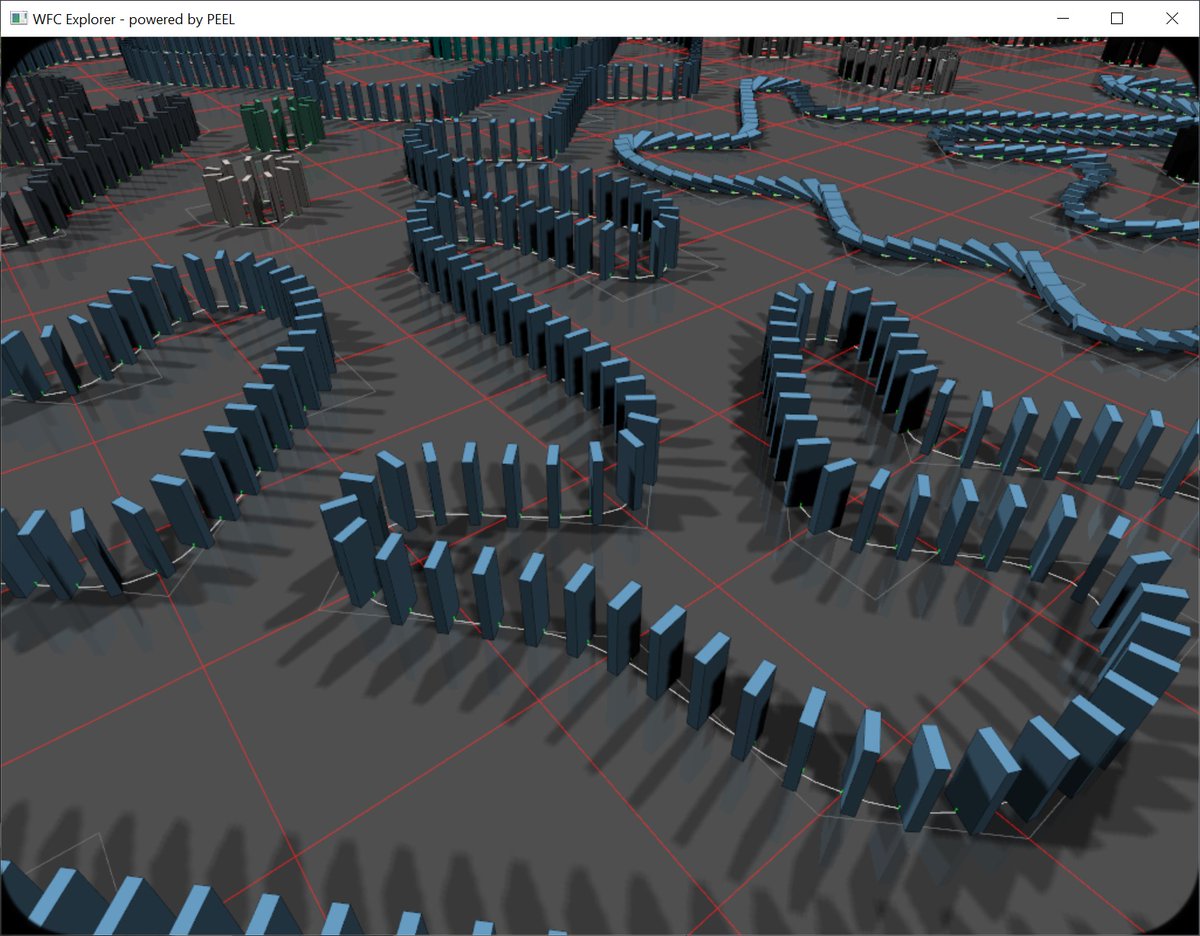Image resolution: width=1200 pixels, height=936 pixels.
Task: Click the beige domino cluster in the 3D view
Action: tap(256, 189)
